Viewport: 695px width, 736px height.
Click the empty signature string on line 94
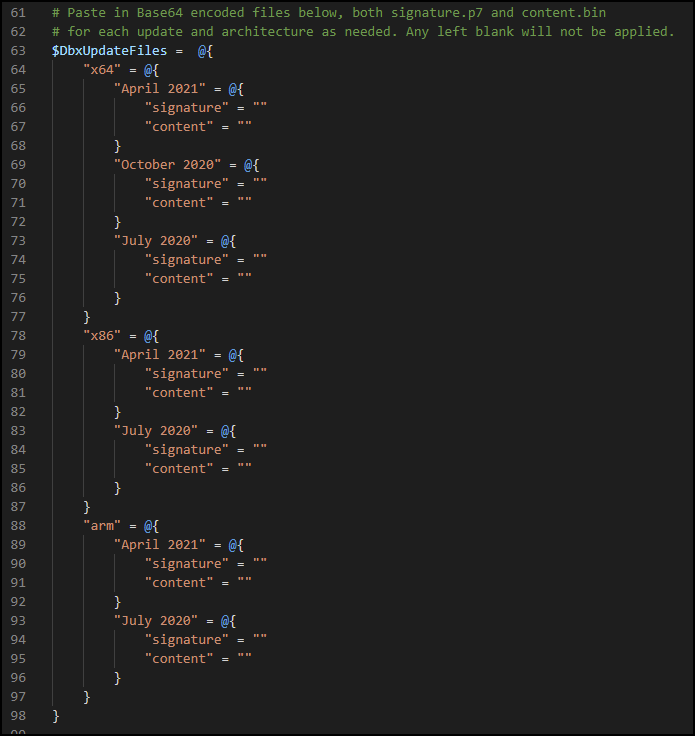click(x=259, y=640)
